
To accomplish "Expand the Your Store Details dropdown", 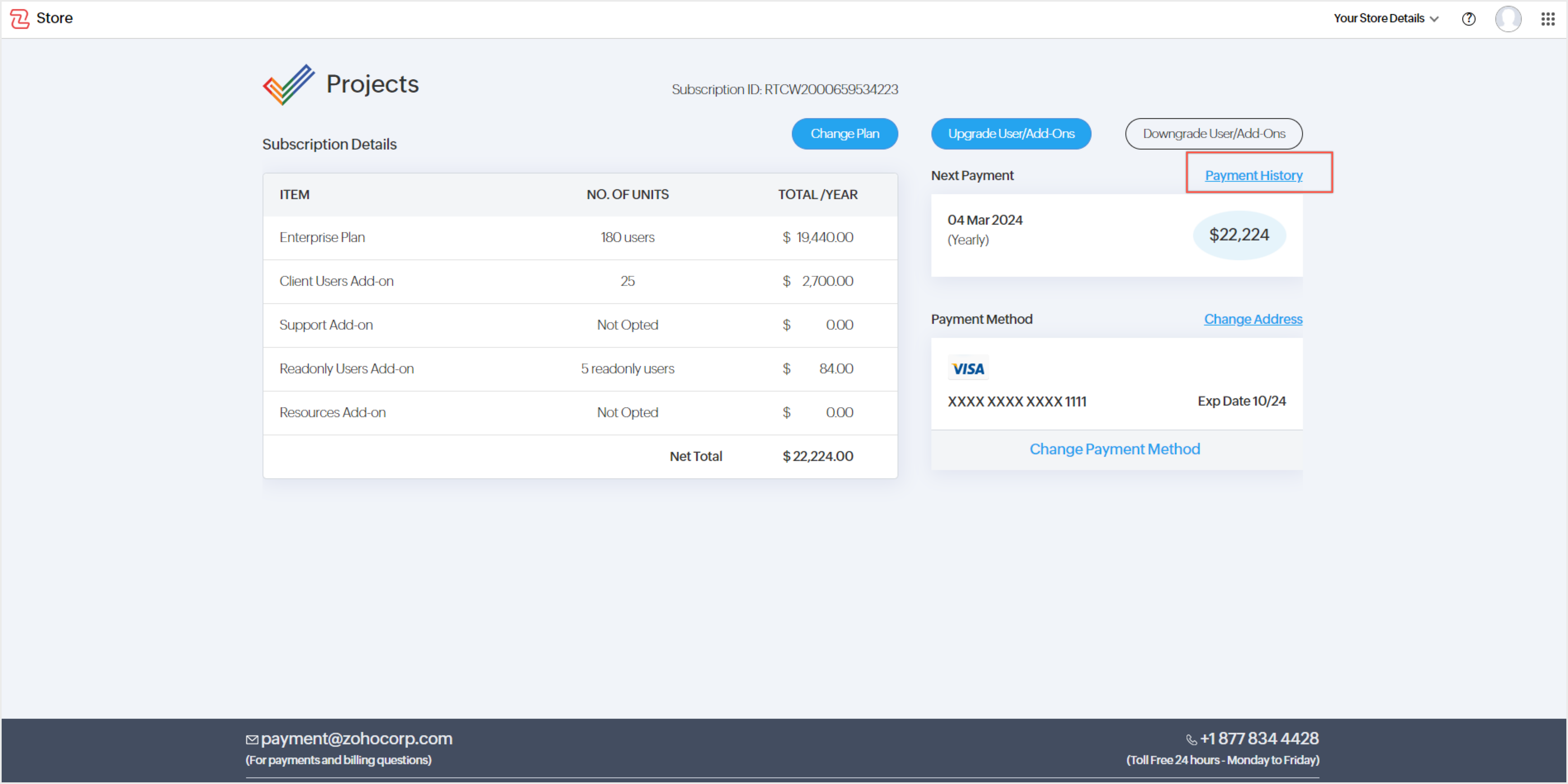I will tap(1386, 18).
